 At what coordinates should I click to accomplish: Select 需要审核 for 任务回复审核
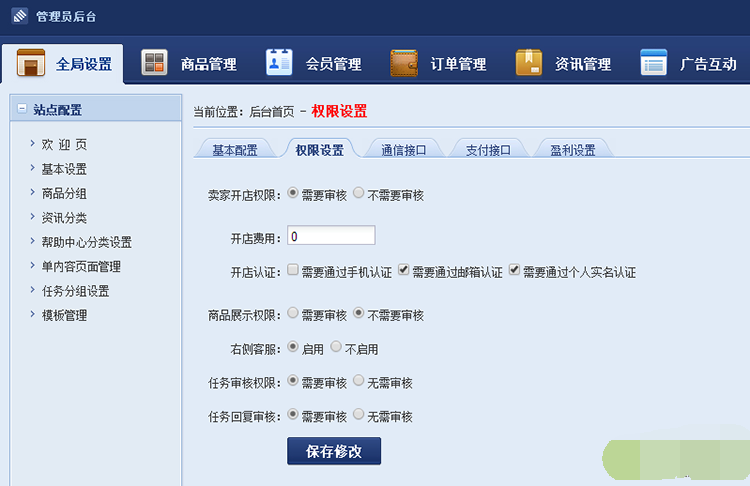[x=293, y=414]
